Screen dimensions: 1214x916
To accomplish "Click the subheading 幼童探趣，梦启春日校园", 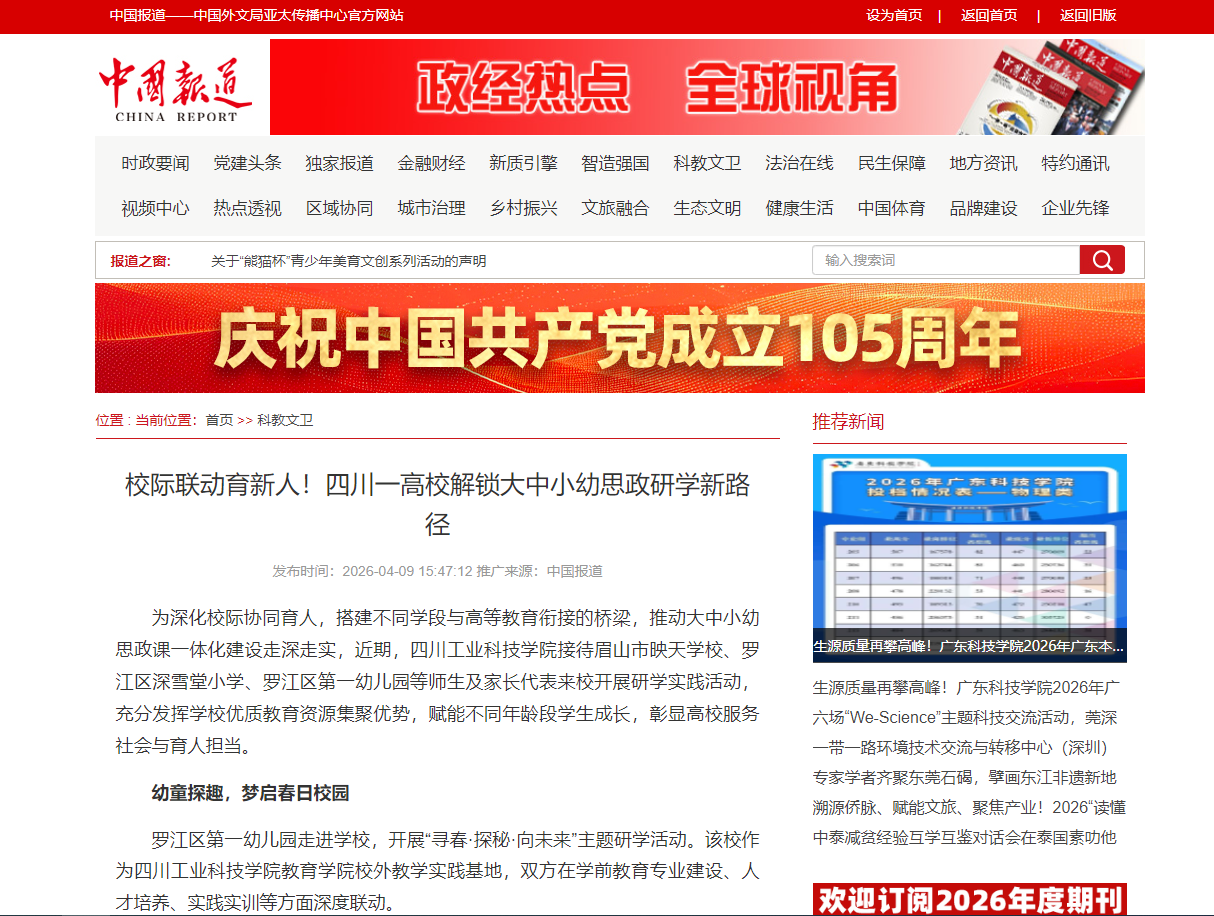I will (250, 793).
